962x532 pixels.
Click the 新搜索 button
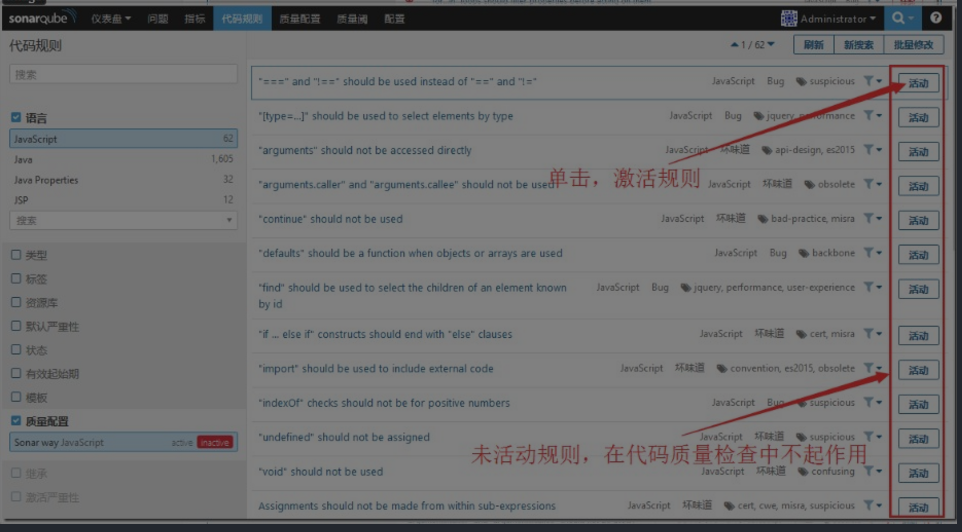[858, 45]
